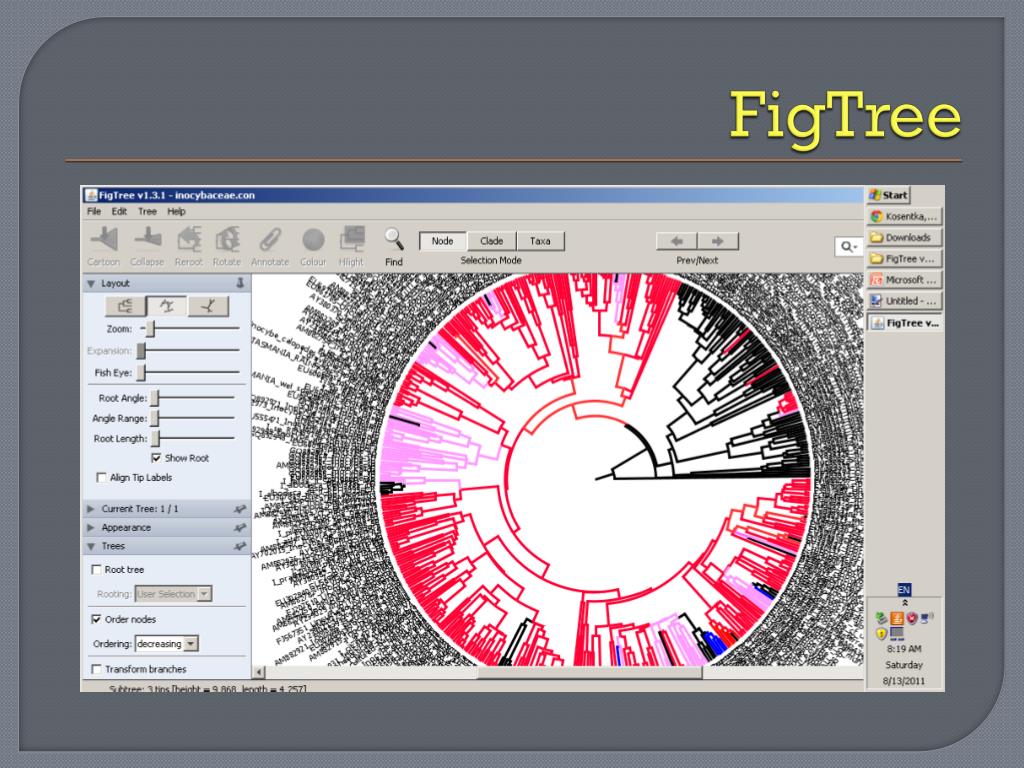Viewport: 1024px width, 768px height.
Task: Select the Reroot tool icon
Action: (189, 240)
